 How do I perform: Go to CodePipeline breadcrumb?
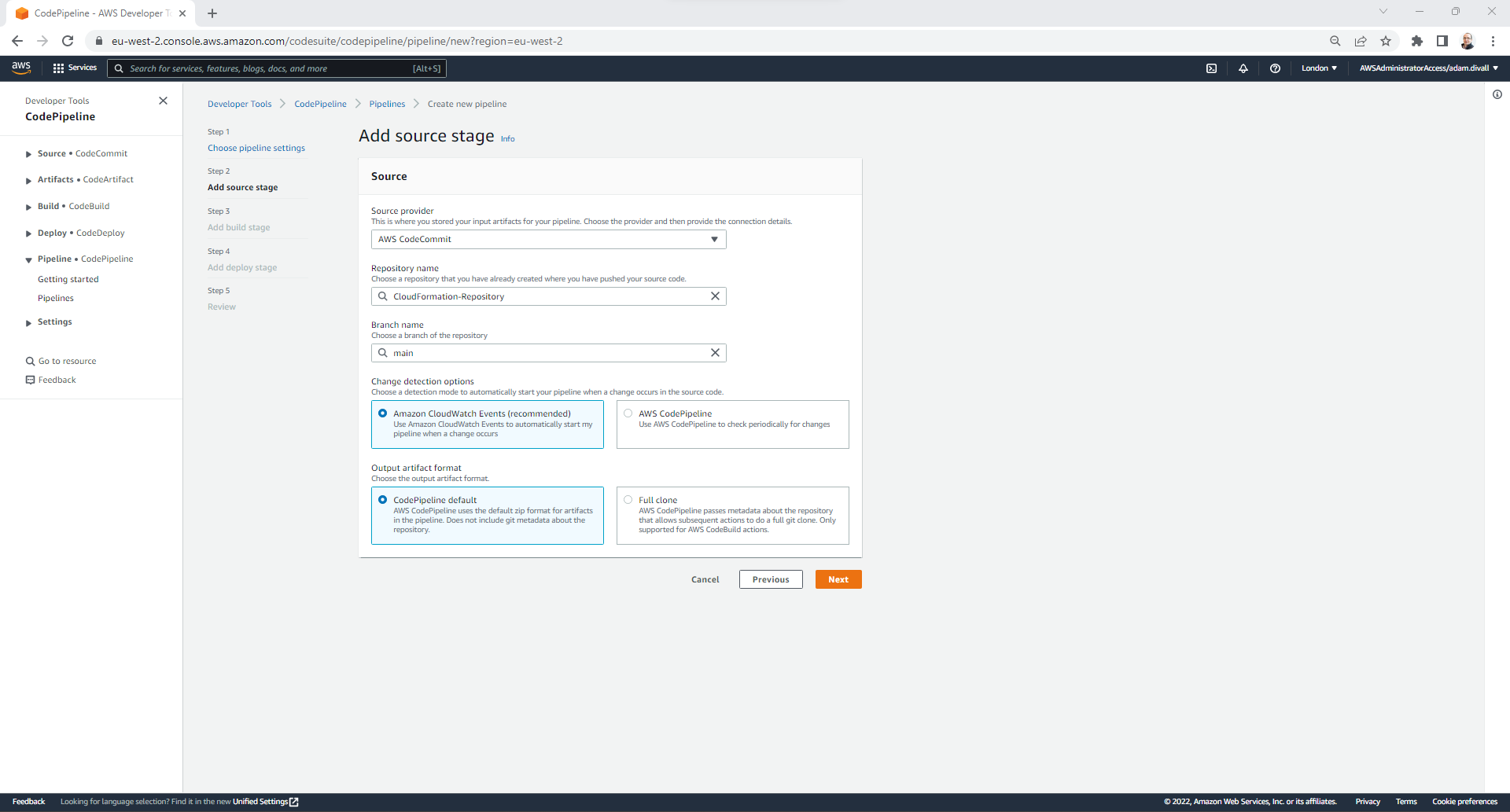tap(320, 105)
